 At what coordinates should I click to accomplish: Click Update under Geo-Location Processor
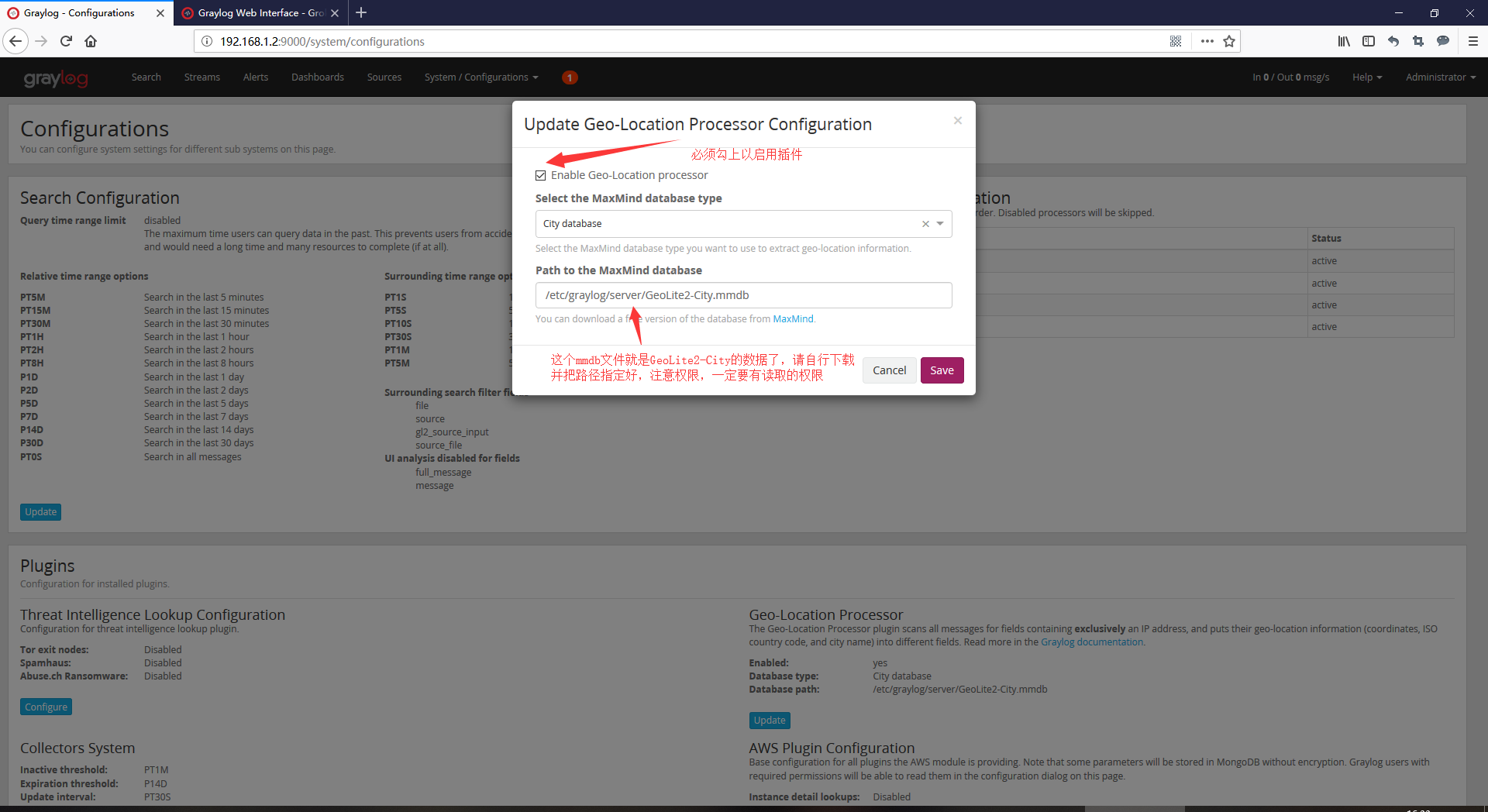coord(770,721)
